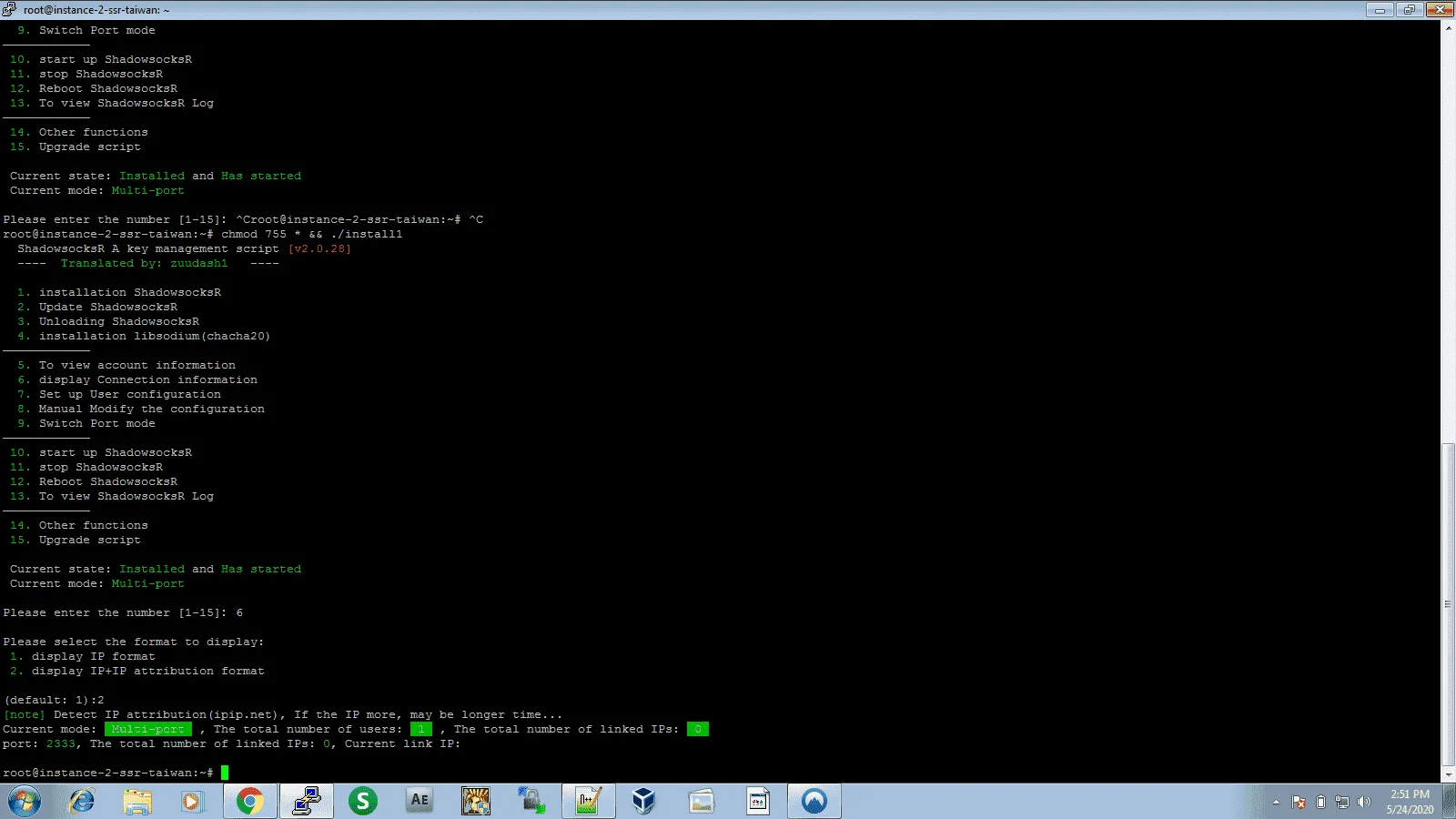
Task: Click 'Set up User configuration' line
Action: click(x=130, y=394)
